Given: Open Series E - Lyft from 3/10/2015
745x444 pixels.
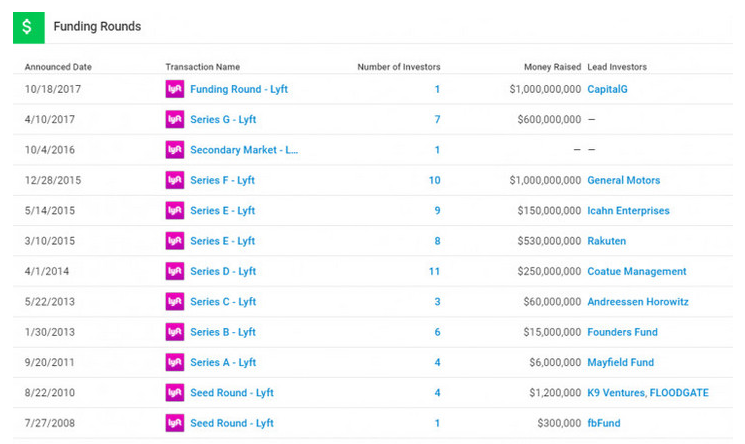Looking at the screenshot, I should tap(222, 241).
